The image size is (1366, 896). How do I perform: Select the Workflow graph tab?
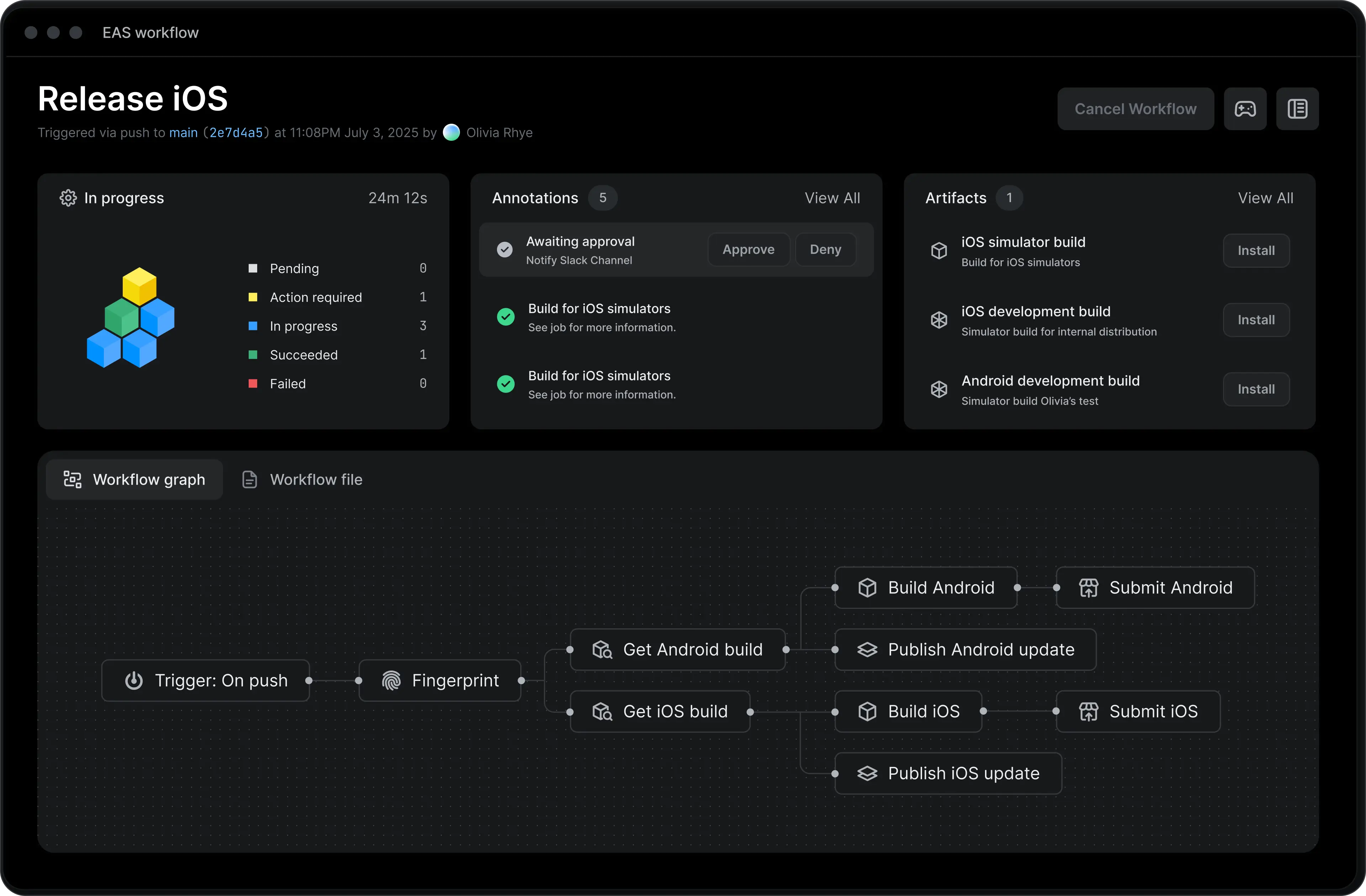coord(134,480)
